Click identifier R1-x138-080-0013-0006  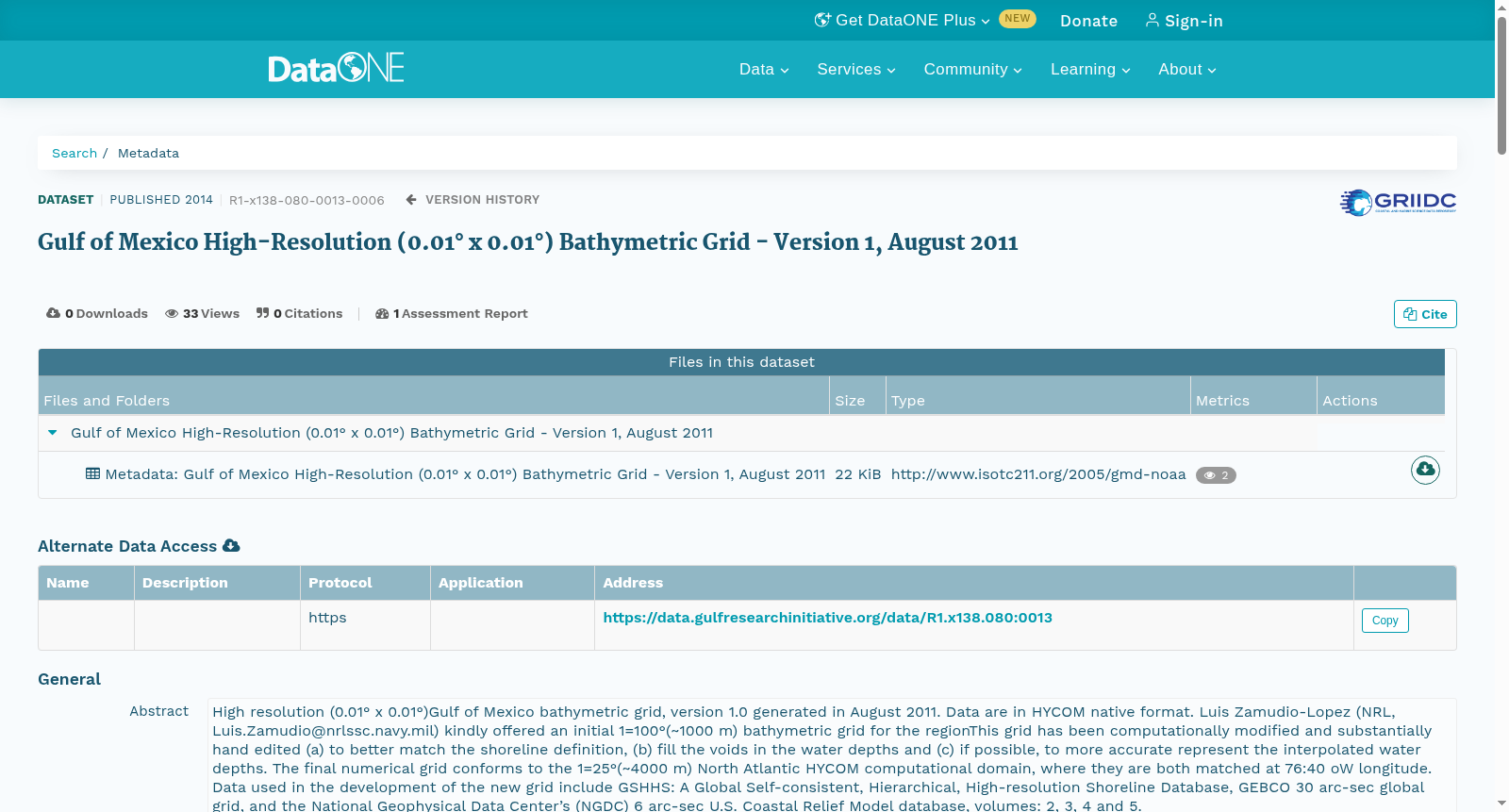307,200
